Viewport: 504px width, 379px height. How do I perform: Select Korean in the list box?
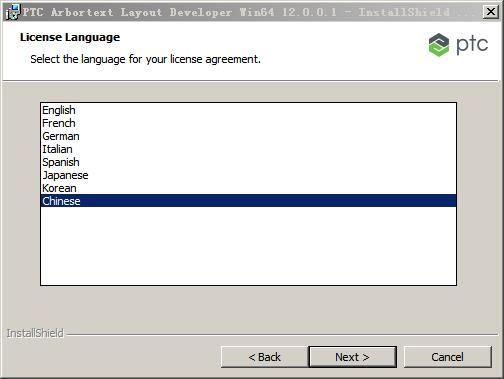click(248, 188)
